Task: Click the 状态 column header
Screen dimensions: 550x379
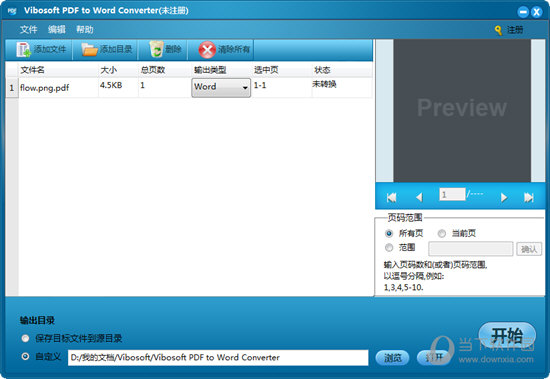Action: pyautogui.click(x=342, y=70)
